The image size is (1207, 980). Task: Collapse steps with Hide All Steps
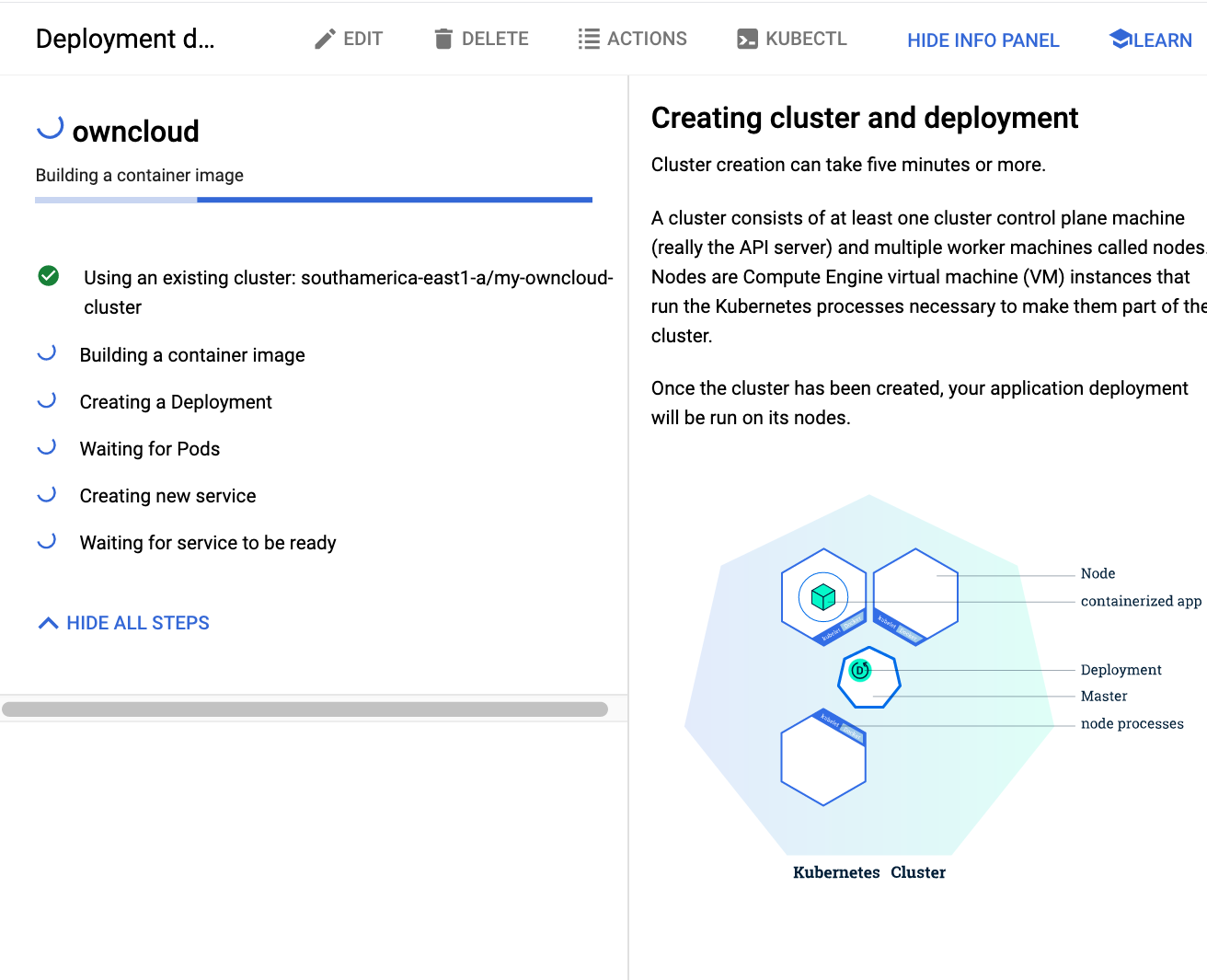(138, 623)
